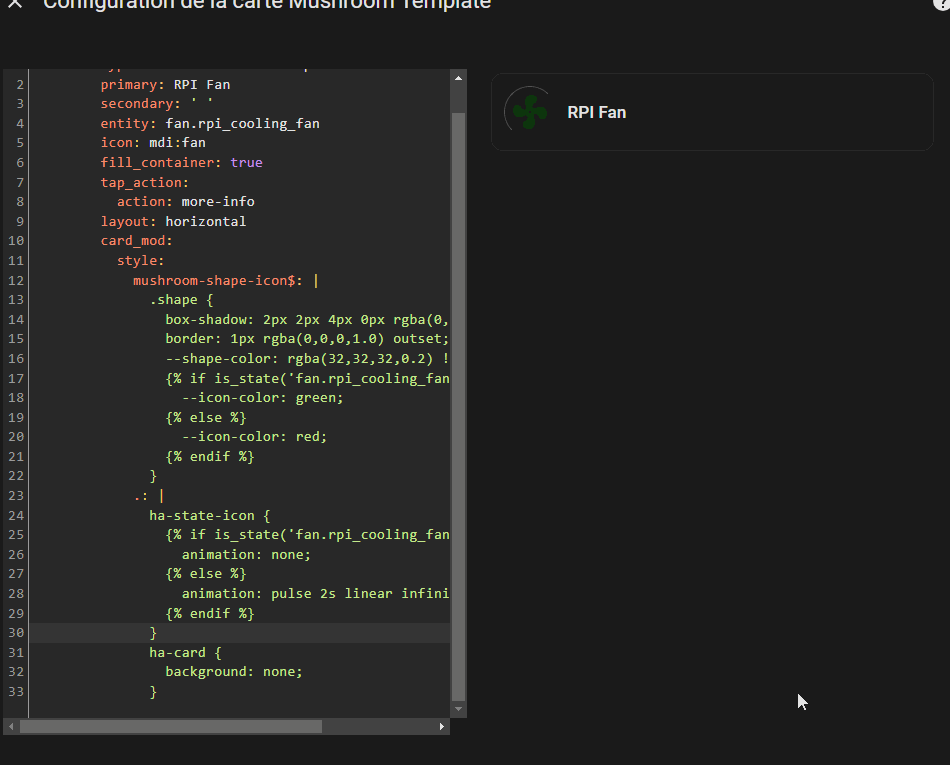Image resolution: width=950 pixels, height=765 pixels.
Task: Click 'action: more-info' line
Action: [185, 202]
